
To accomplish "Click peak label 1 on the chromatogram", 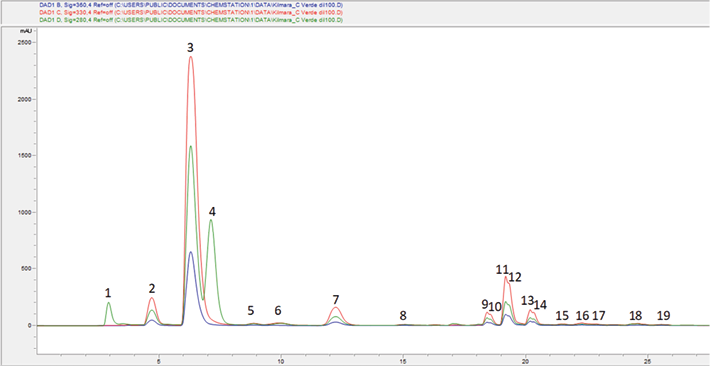I will coord(108,294).
